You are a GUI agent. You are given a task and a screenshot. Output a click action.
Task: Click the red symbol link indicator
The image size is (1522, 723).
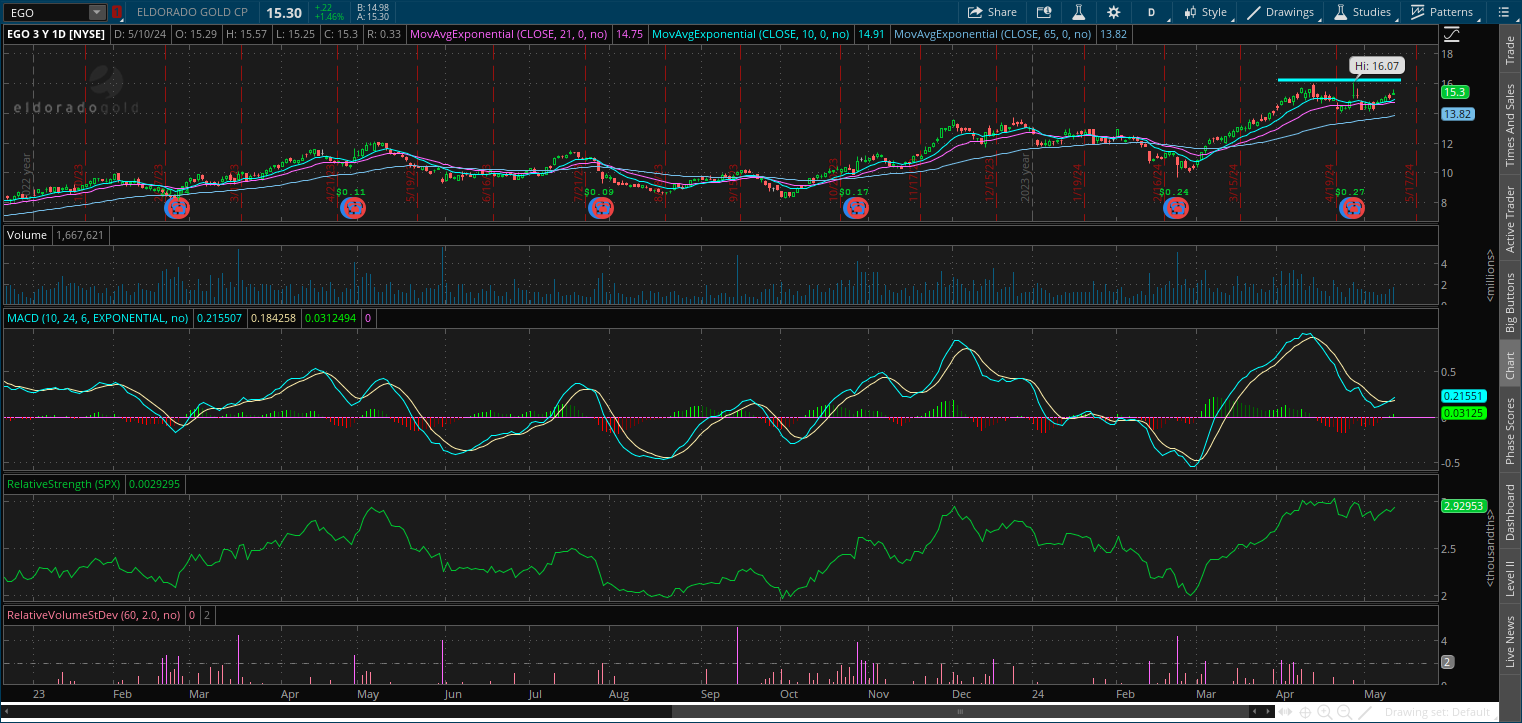(x=116, y=12)
